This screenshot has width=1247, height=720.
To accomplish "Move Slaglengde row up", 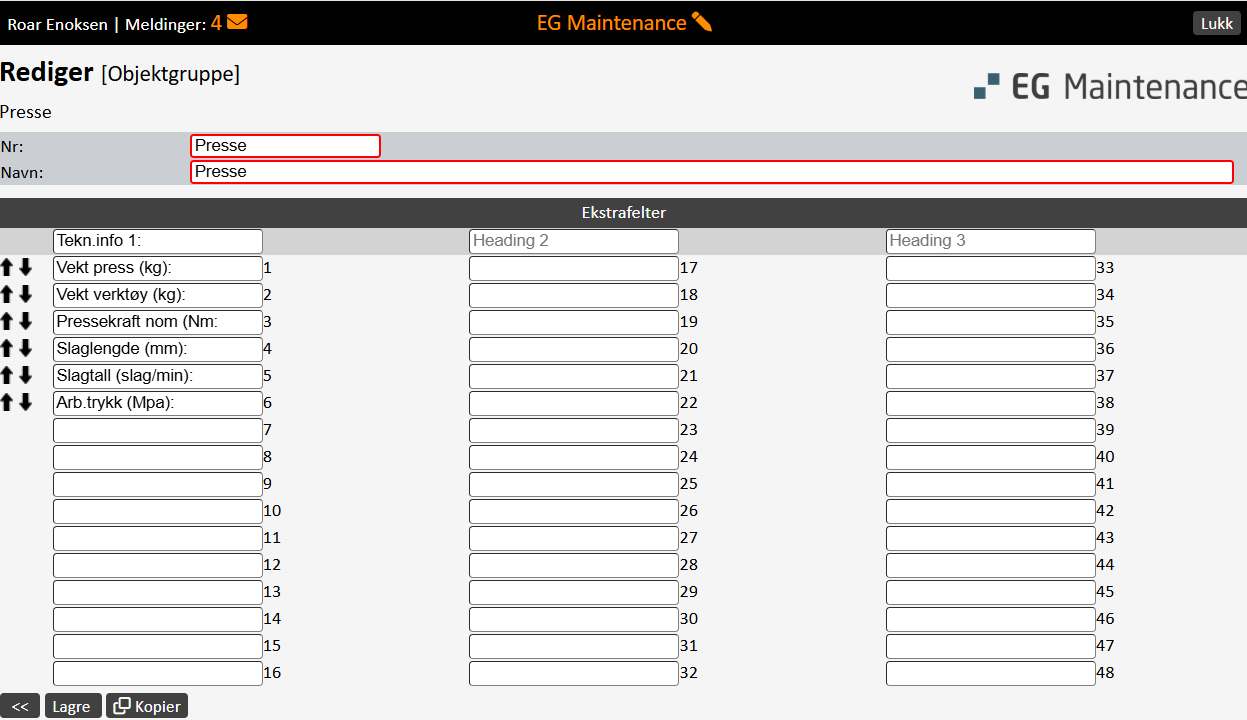I will click(x=8, y=349).
